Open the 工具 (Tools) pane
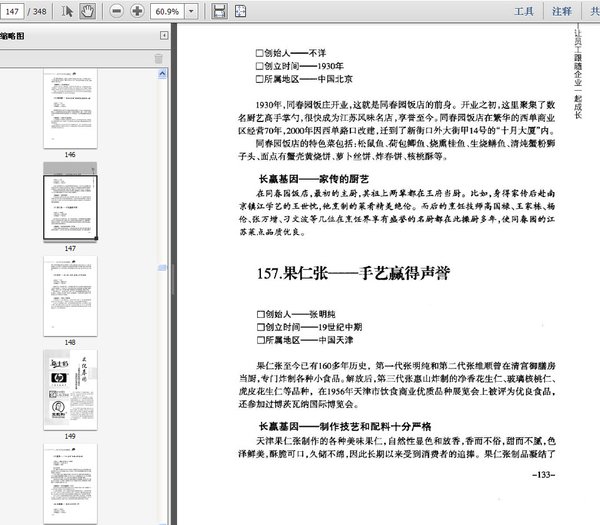This screenshot has width=600, height=525. pos(523,11)
